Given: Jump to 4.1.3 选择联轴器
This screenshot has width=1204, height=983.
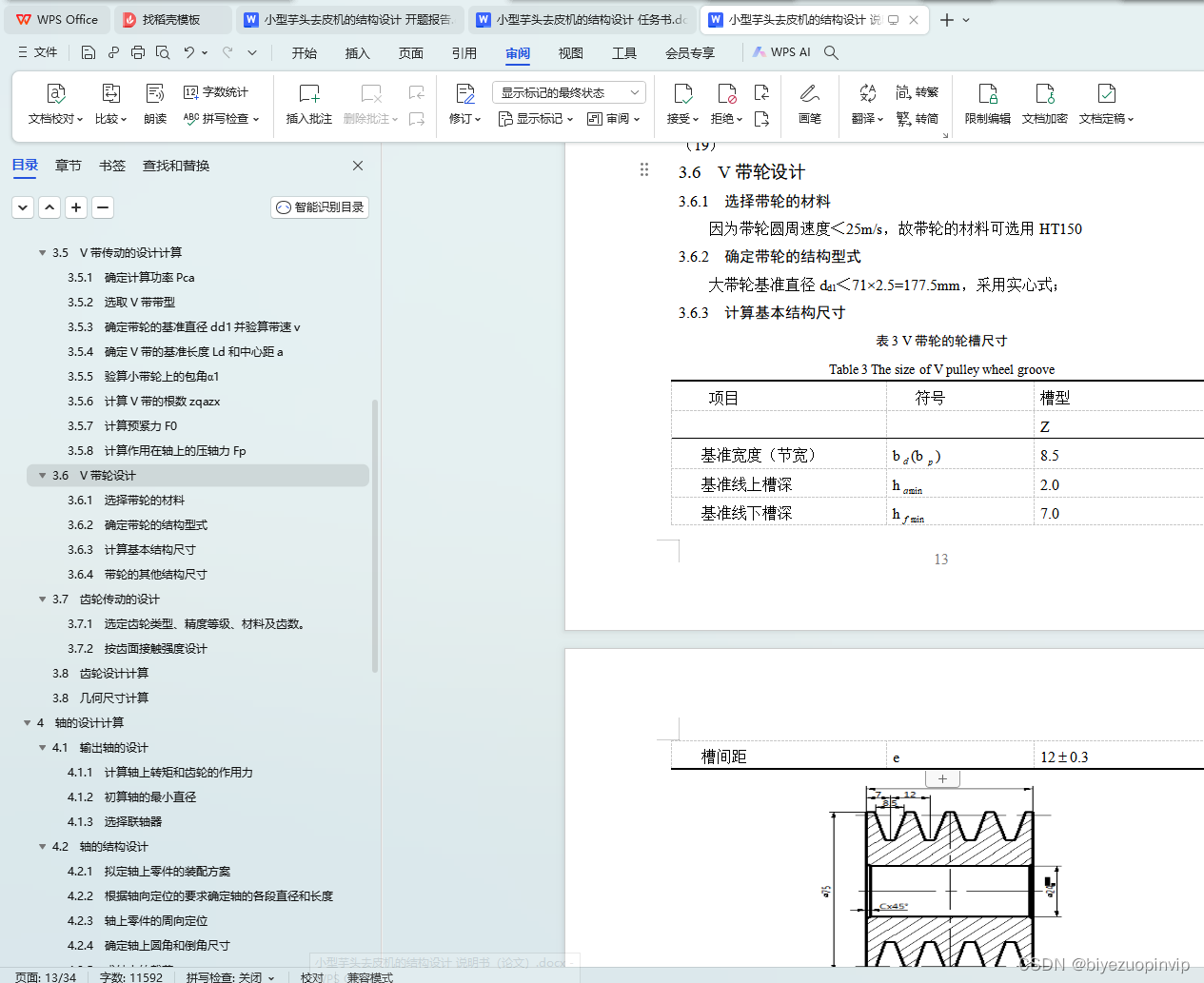Looking at the screenshot, I should click(x=114, y=822).
